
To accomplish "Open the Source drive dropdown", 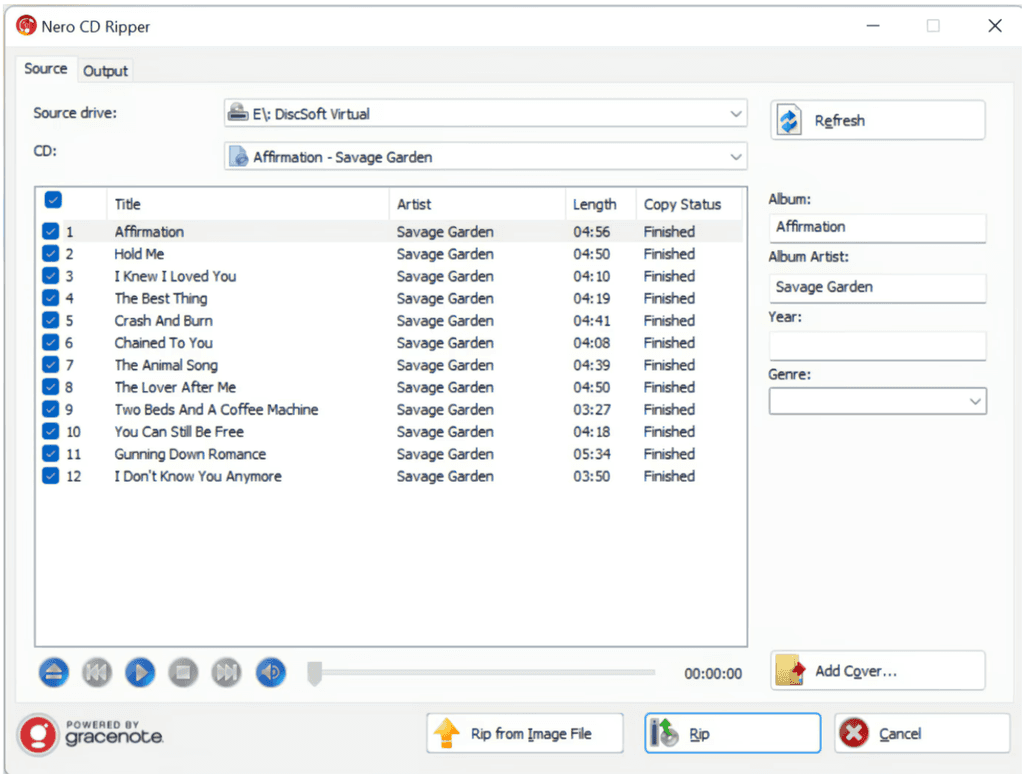I will [x=737, y=113].
